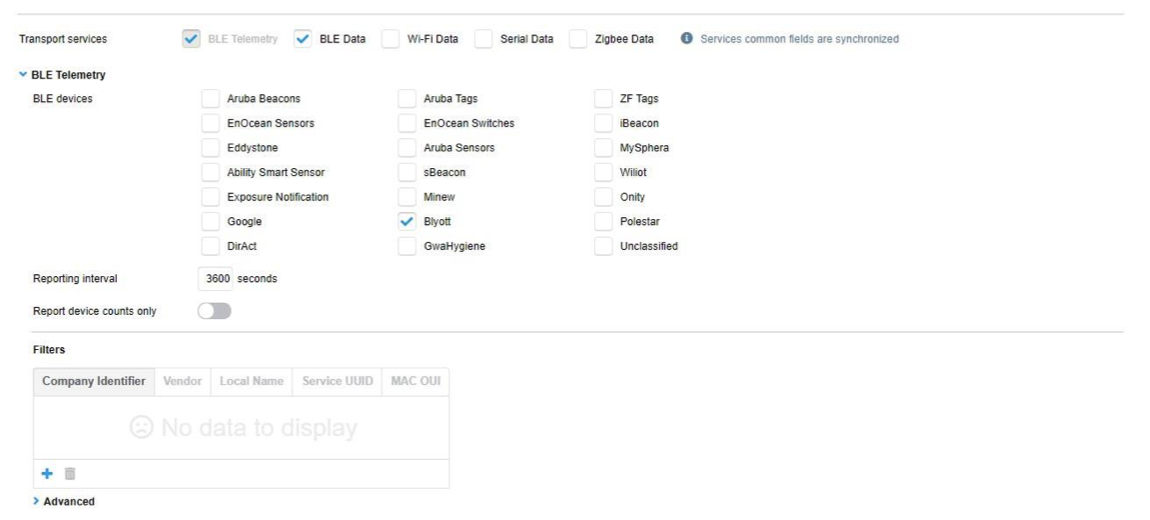Uncheck the BLE Data checkbox
The image size is (1150, 520).
tap(303, 39)
